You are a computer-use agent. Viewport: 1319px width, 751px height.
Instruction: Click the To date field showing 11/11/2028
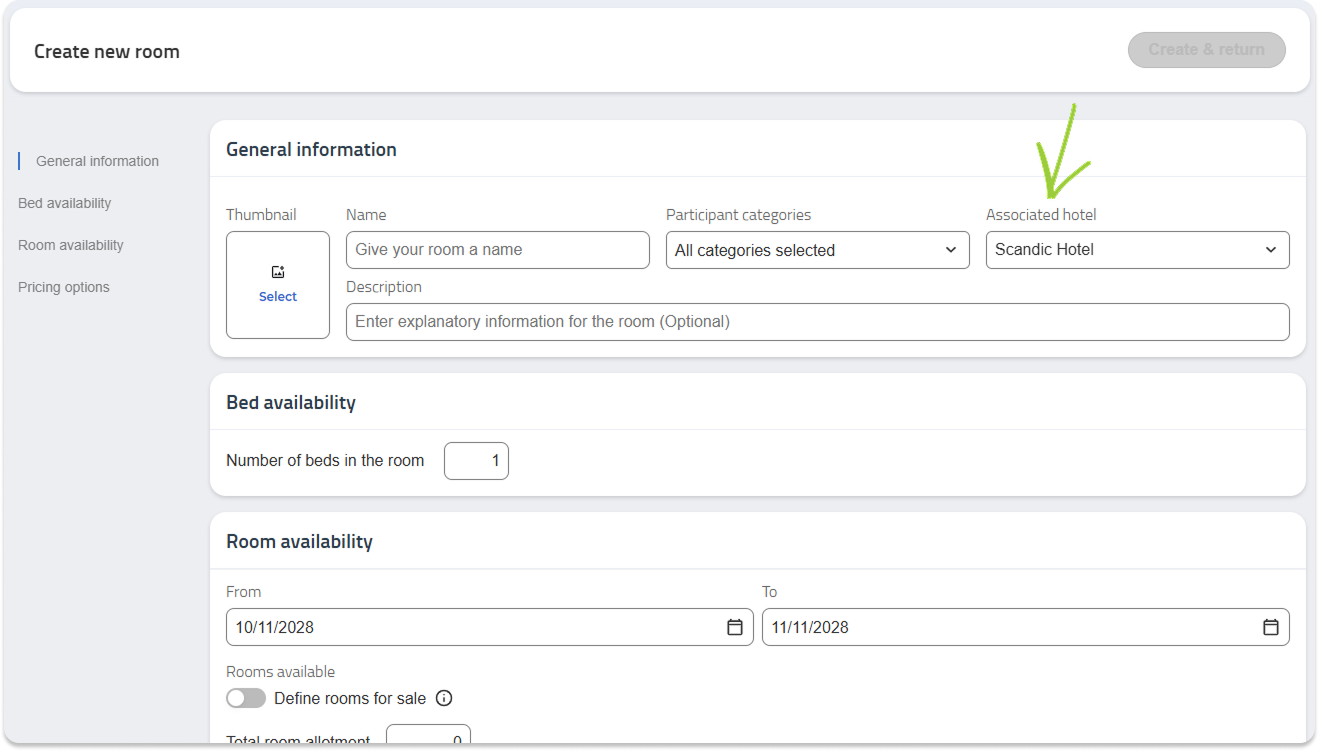click(1026, 627)
